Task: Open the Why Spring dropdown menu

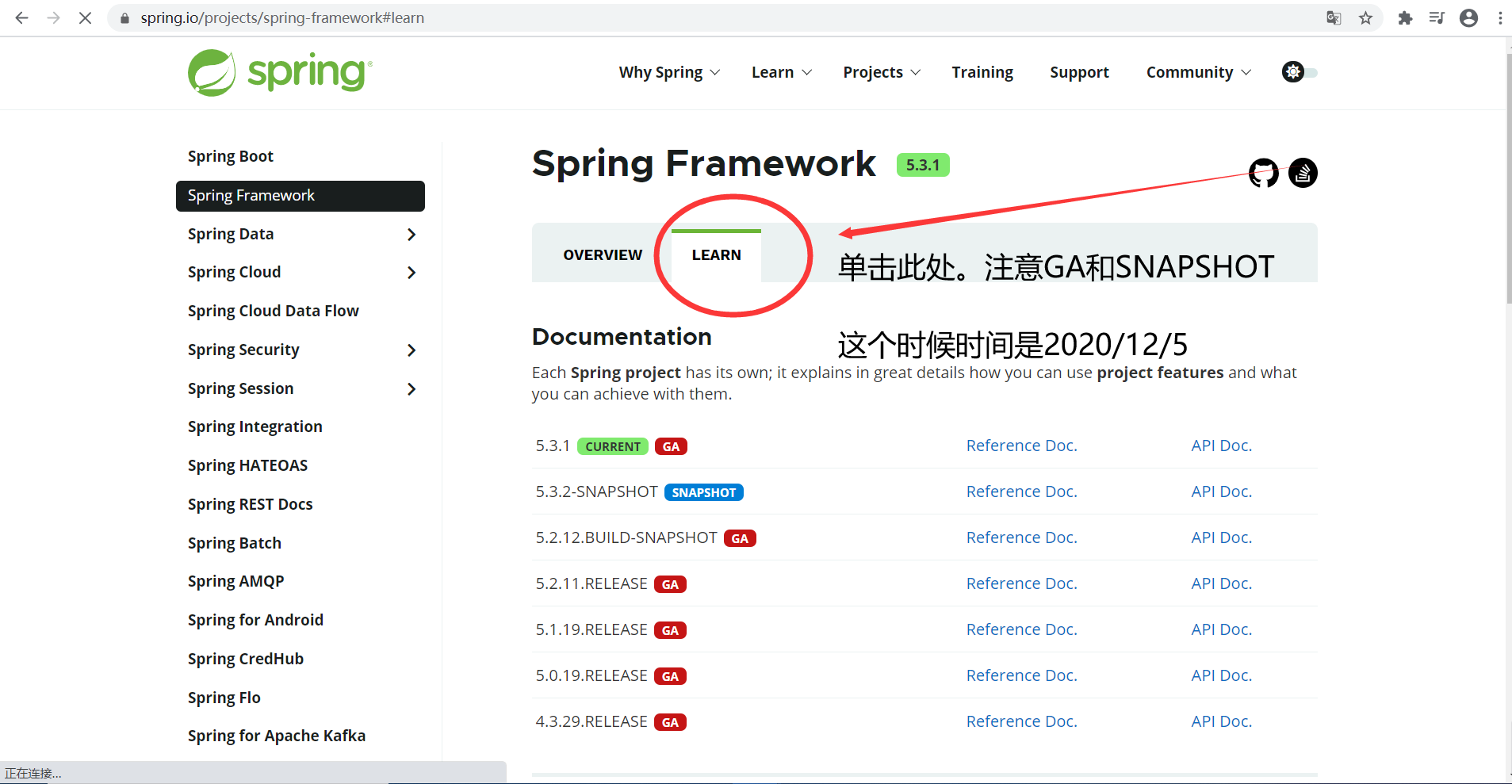Action: pos(669,72)
